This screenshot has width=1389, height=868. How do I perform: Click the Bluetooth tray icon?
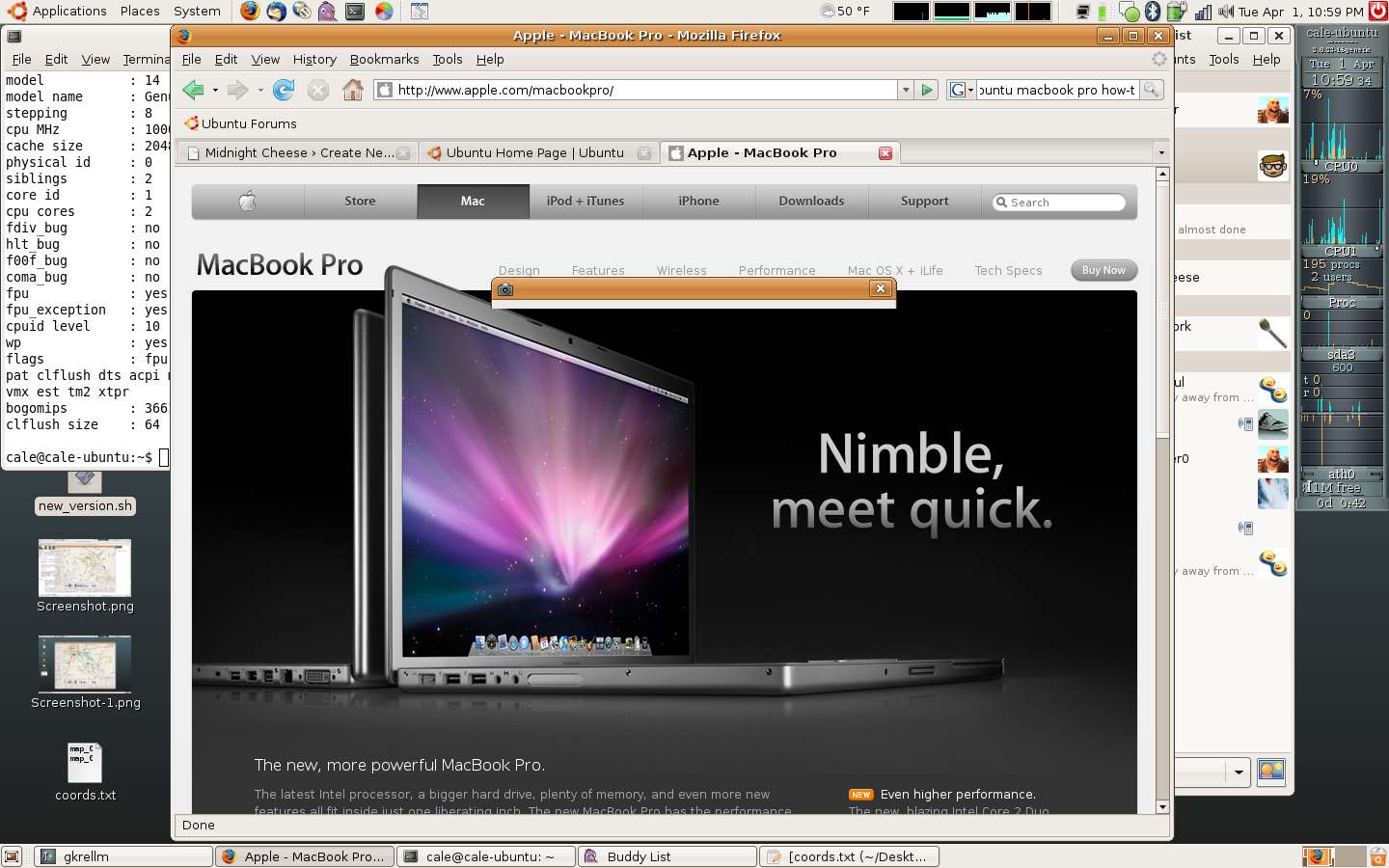tap(1152, 12)
